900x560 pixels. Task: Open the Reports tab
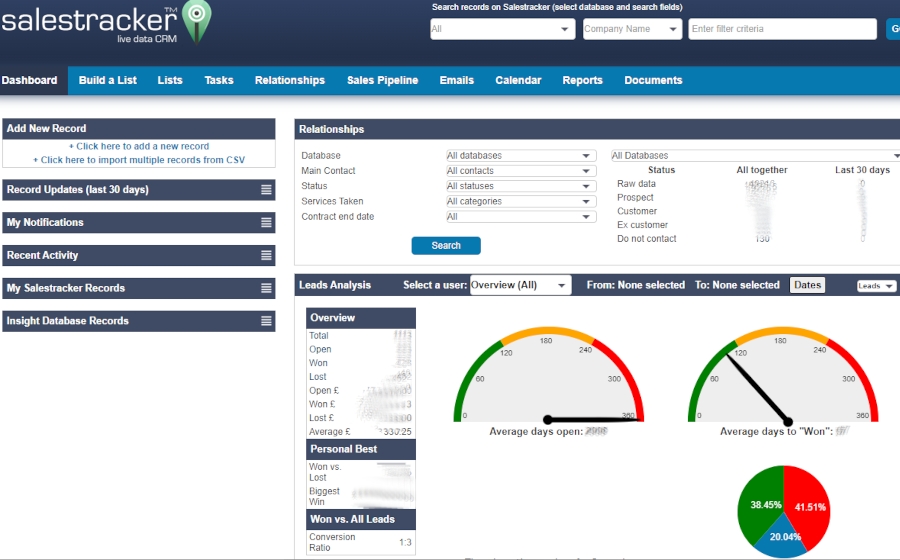pos(582,80)
